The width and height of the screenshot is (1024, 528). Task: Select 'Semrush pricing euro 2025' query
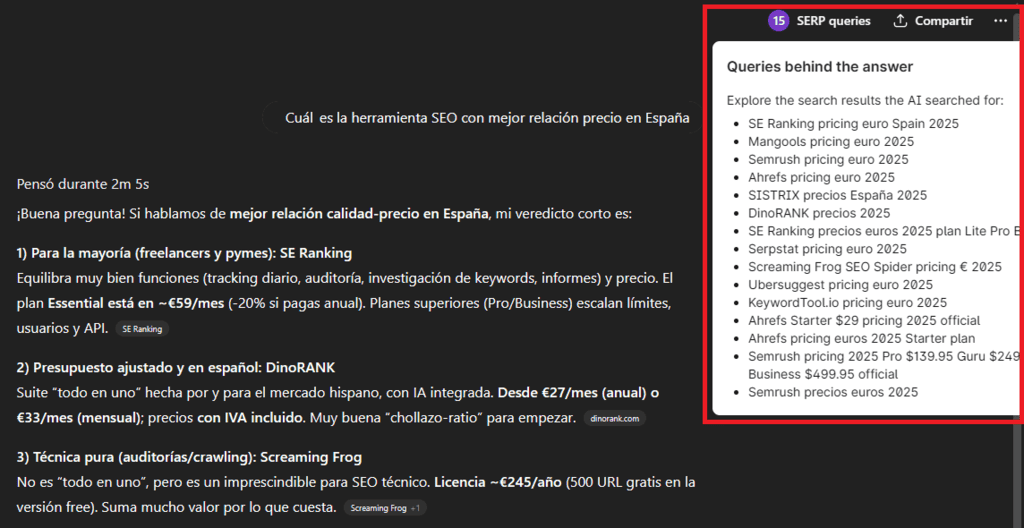tap(828, 160)
